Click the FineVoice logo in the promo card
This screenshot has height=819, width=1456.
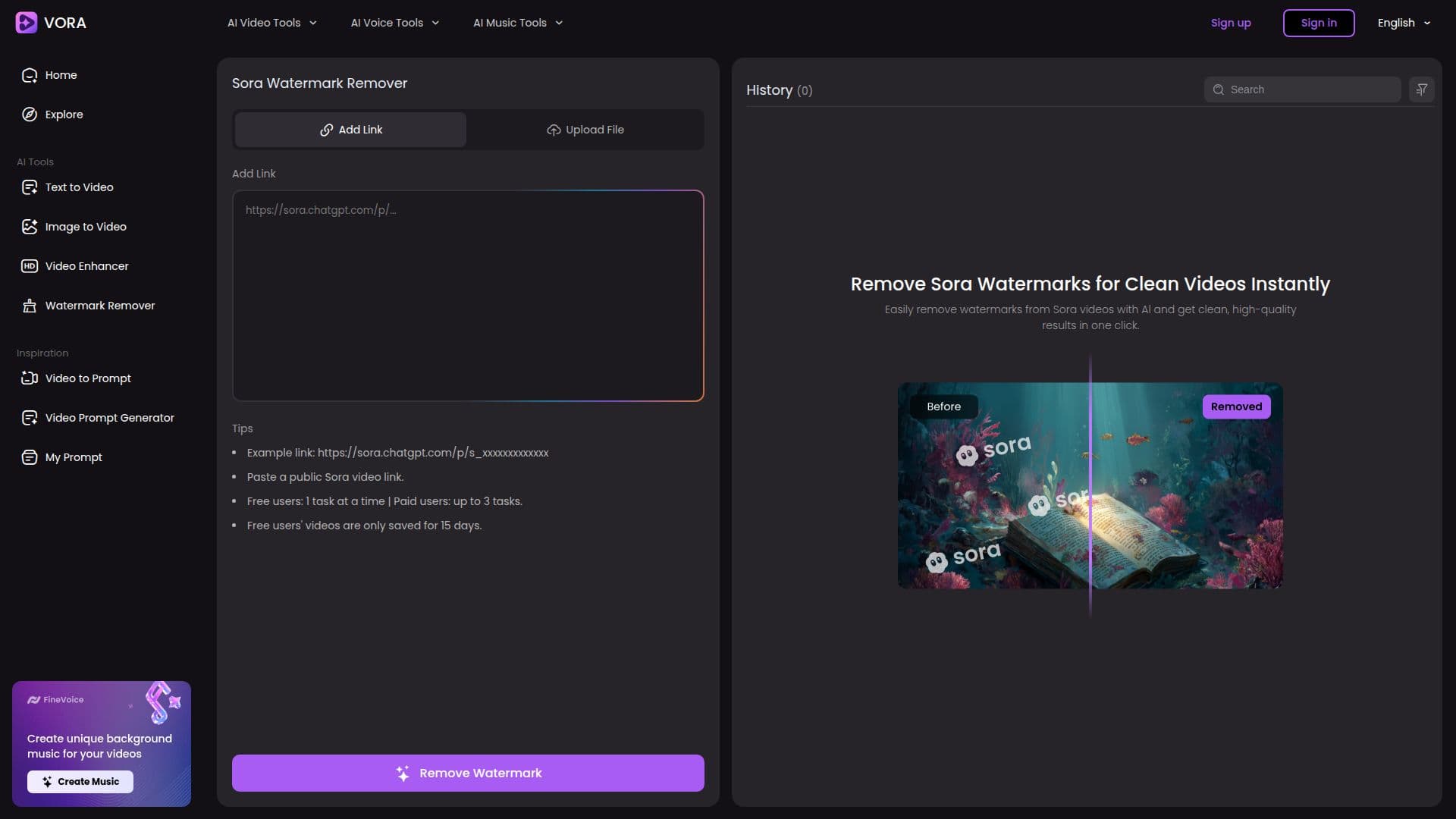[x=55, y=700]
